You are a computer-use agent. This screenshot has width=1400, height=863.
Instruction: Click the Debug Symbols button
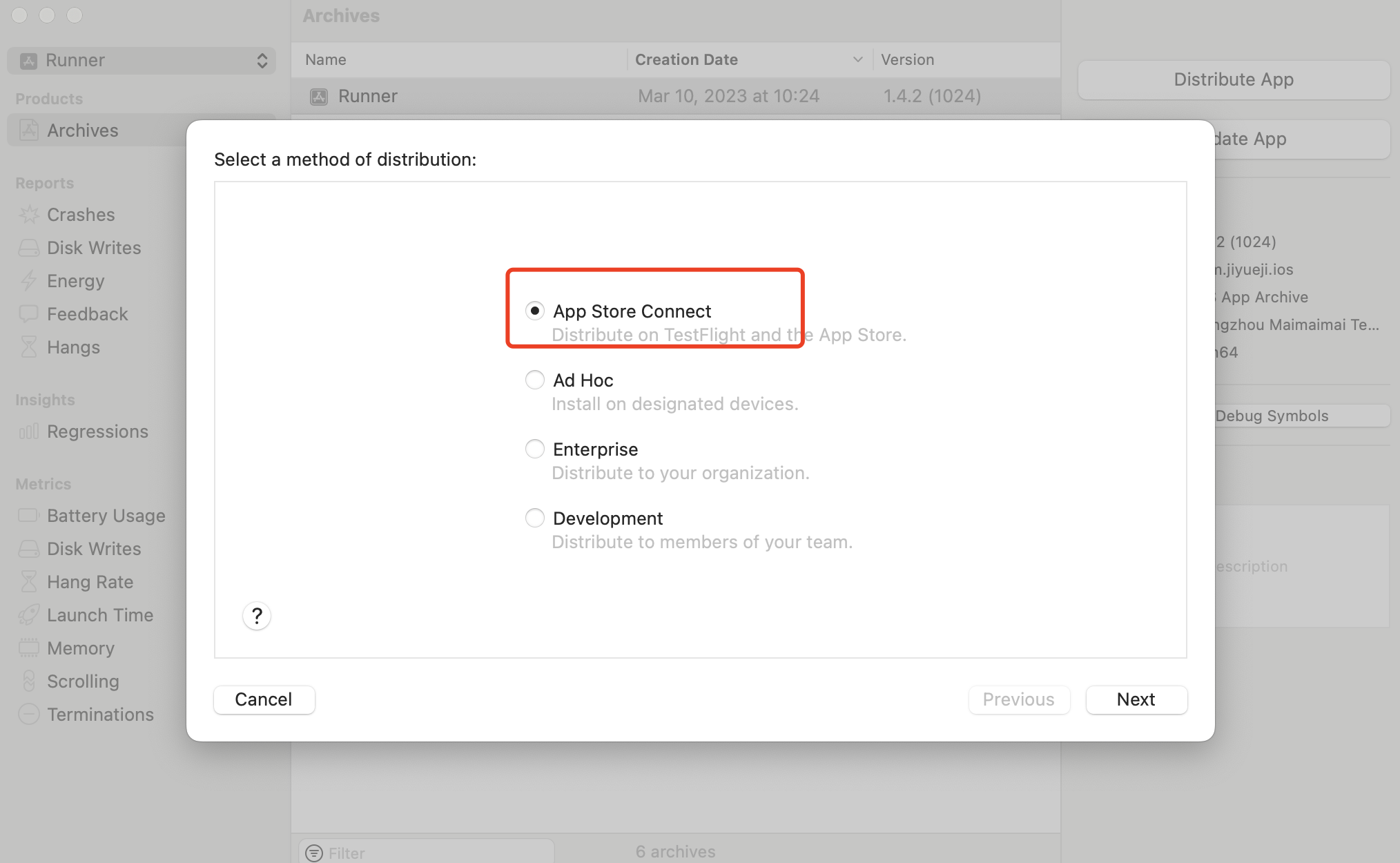pos(1303,416)
